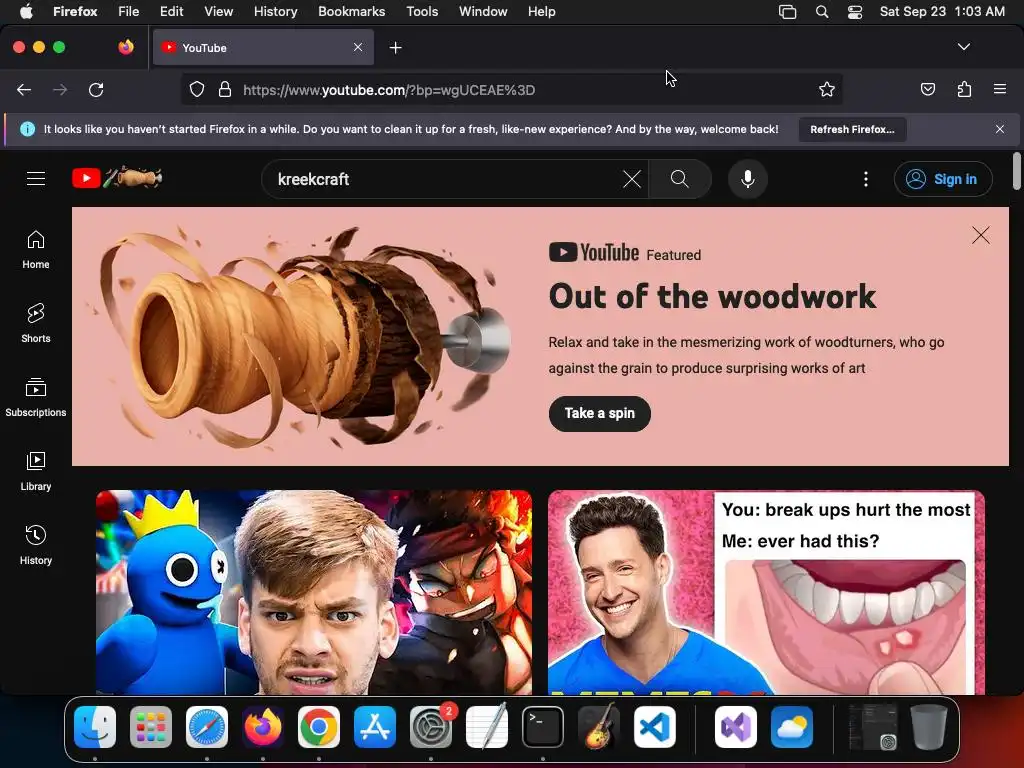
Task: Open Subscriptions in the sidebar
Action: tap(36, 397)
